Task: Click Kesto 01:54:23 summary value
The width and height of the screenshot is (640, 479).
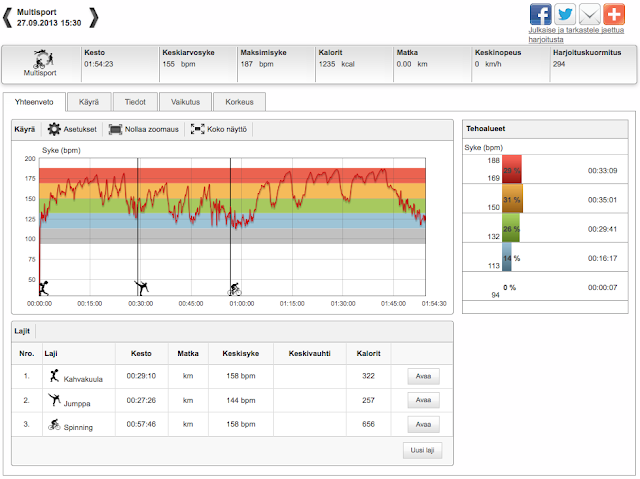Action: pyautogui.click(x=99, y=64)
